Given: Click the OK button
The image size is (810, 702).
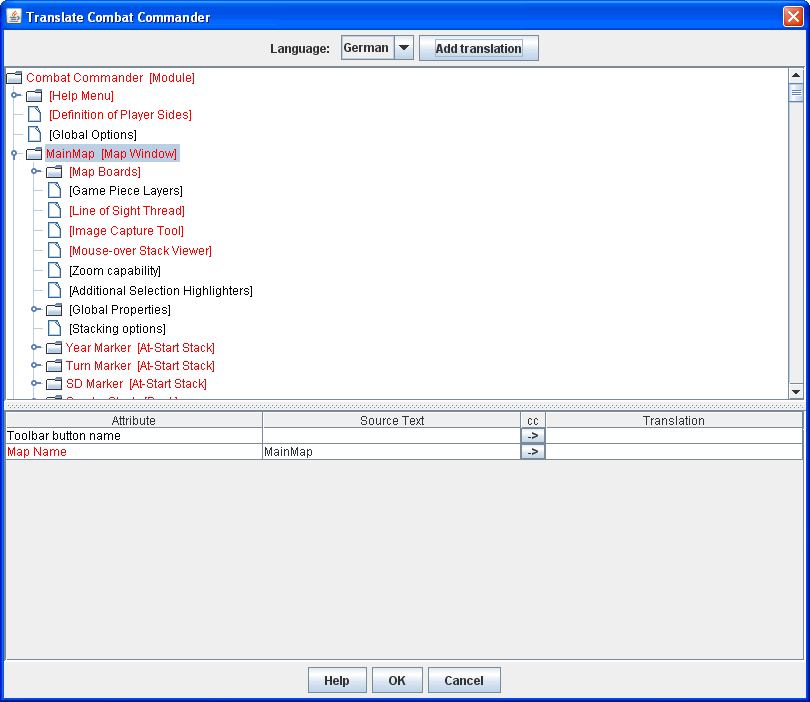Looking at the screenshot, I should pos(397,679).
